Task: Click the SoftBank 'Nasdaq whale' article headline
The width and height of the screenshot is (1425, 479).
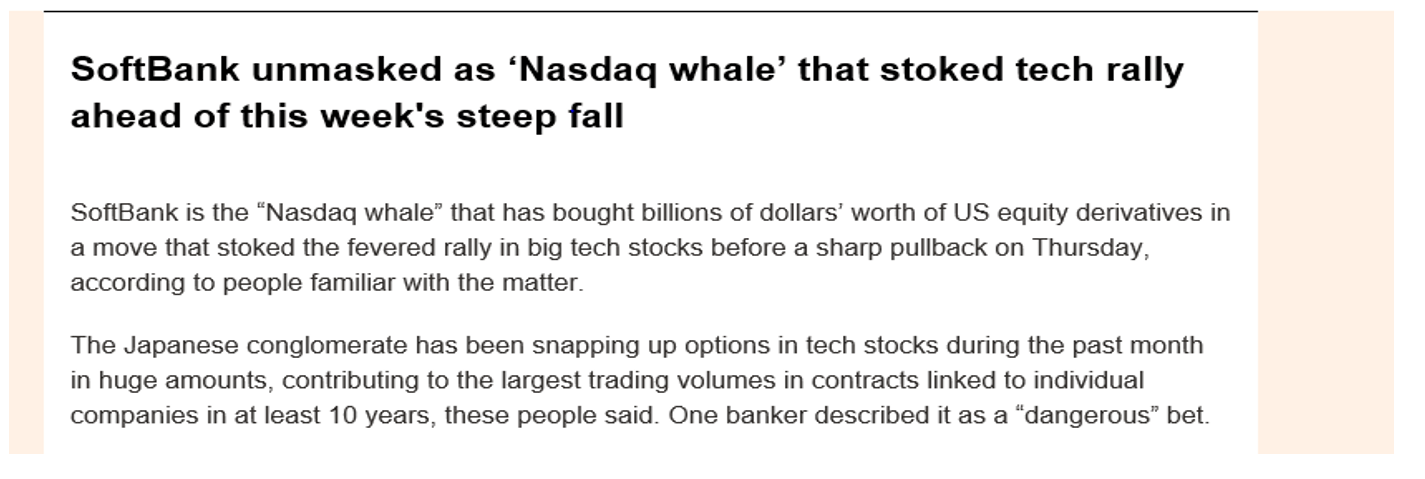Action: tap(627, 93)
